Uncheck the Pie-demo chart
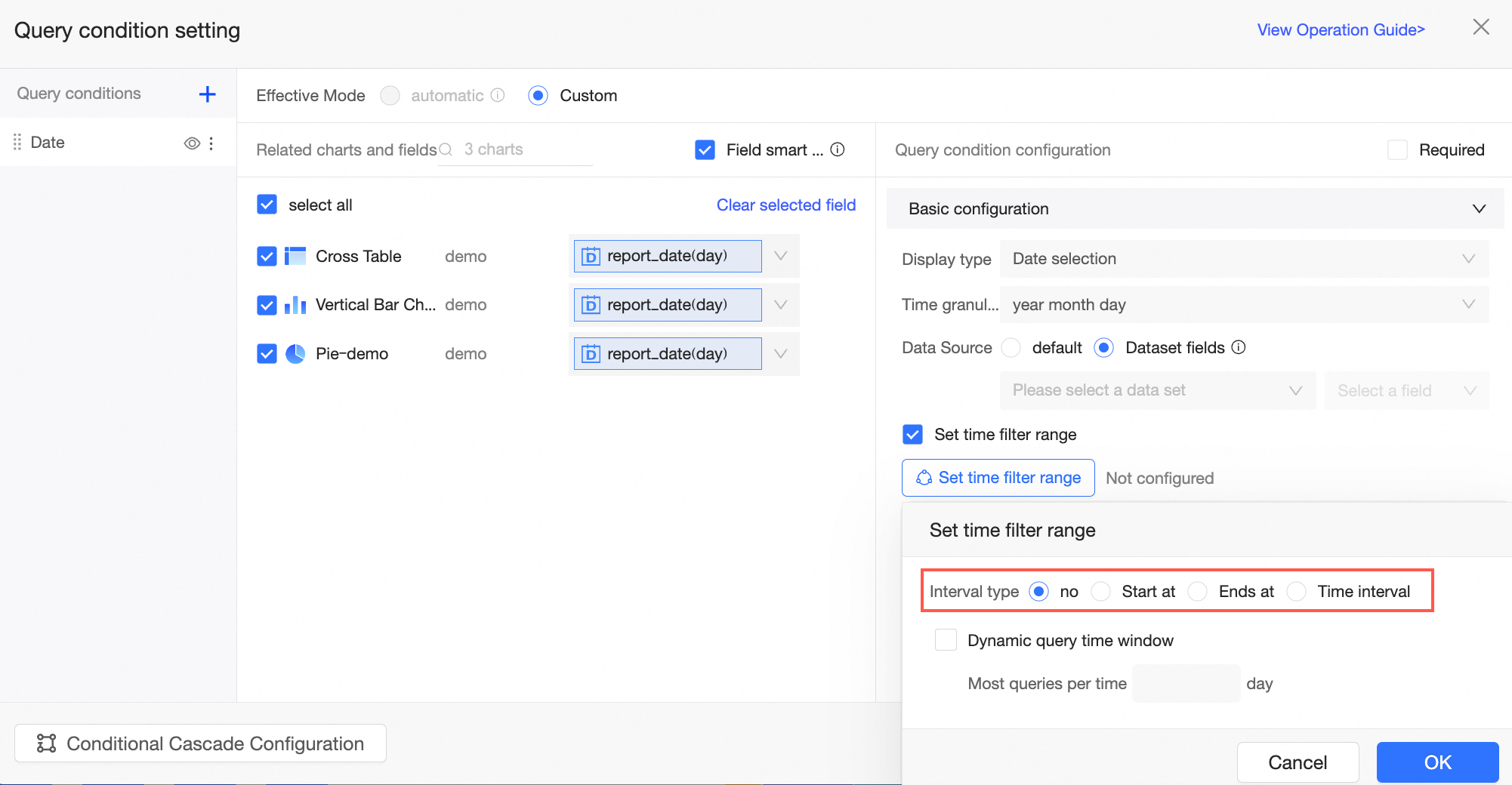 (x=267, y=354)
